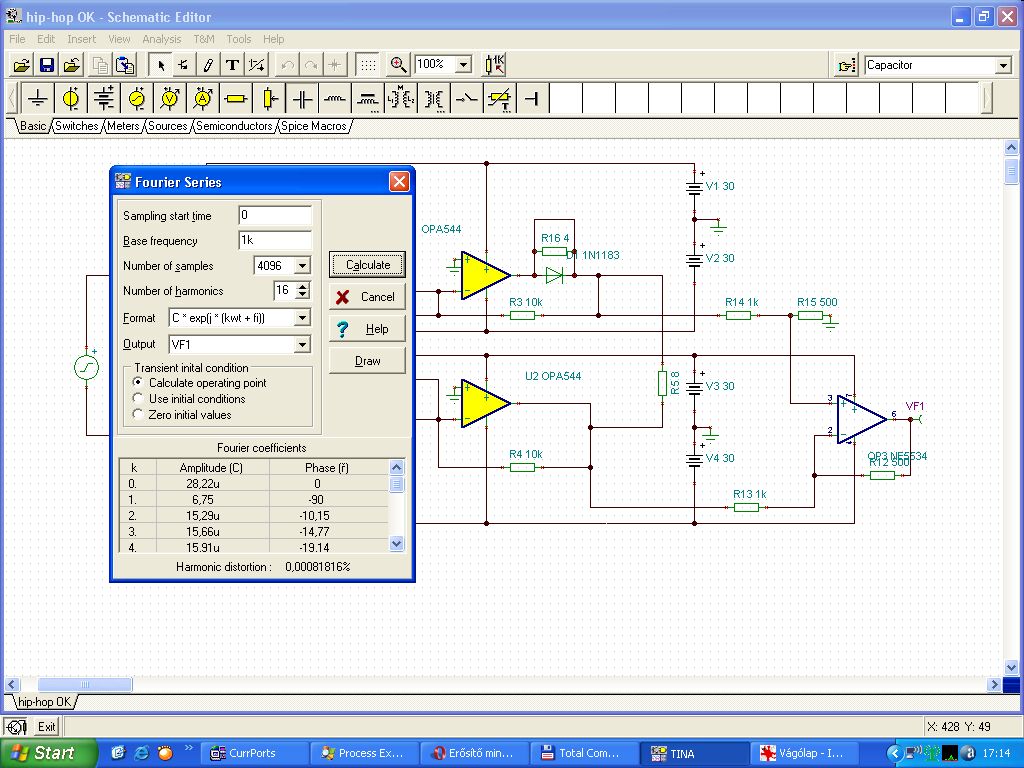Screen dimensions: 1024x768
Task: Click the hip-hop OK document tab
Action: pyautogui.click(x=44, y=702)
